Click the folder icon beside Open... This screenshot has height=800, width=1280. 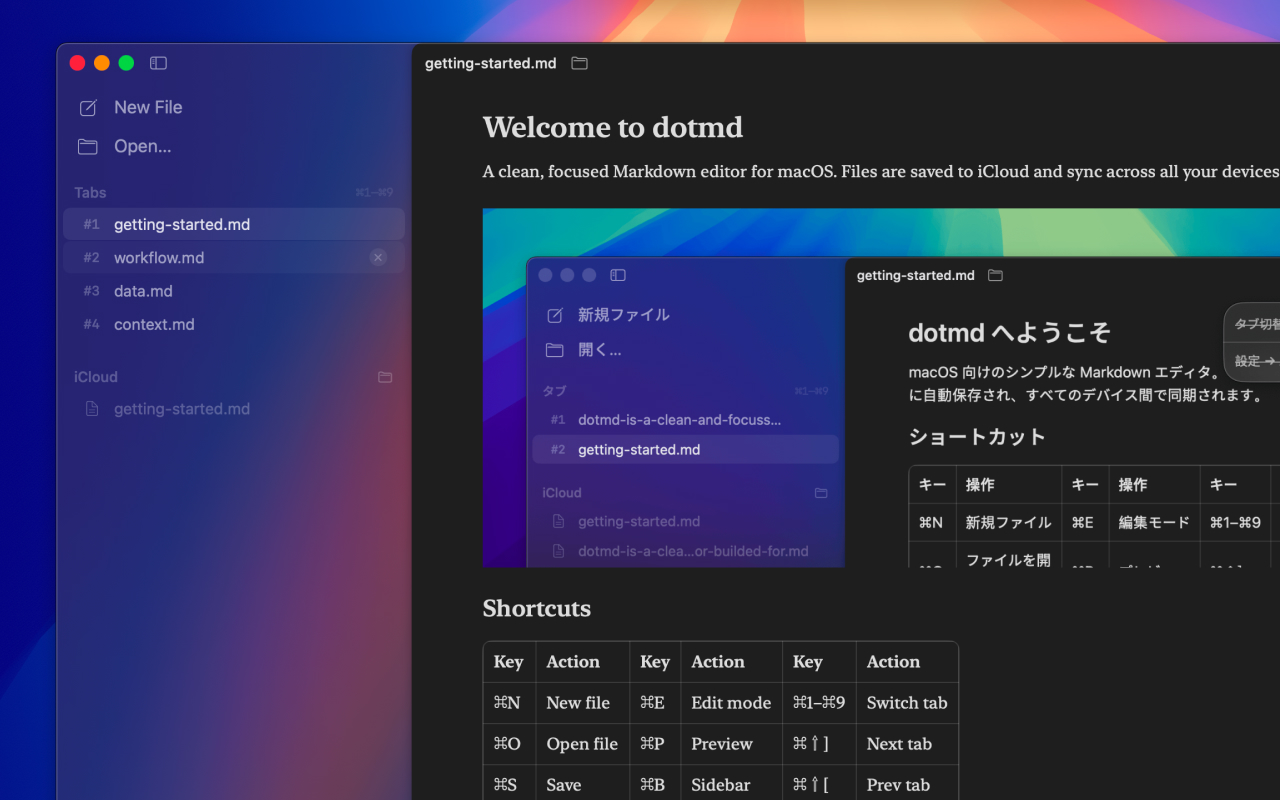(x=88, y=147)
